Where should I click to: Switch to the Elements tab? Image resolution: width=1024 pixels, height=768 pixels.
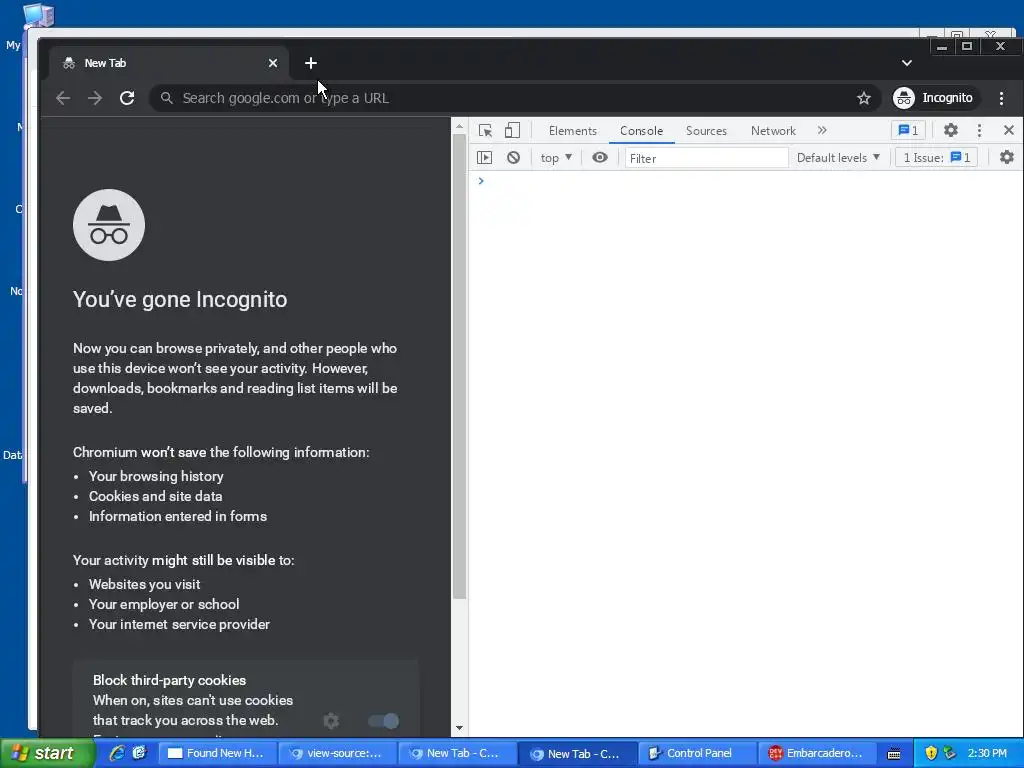[x=573, y=131]
